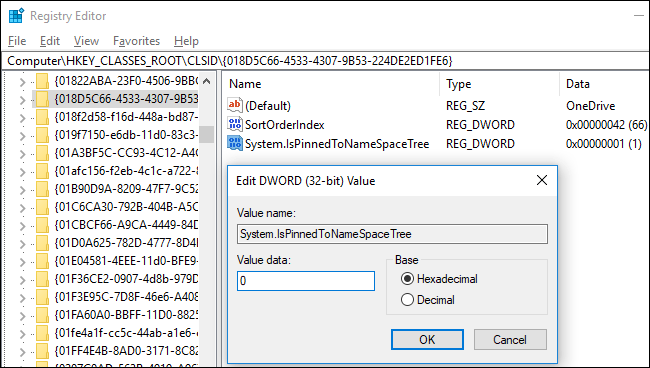Select the {01D0A625-782D-4777 tree key
Image resolution: width=650 pixels, height=368 pixels.
[126, 243]
